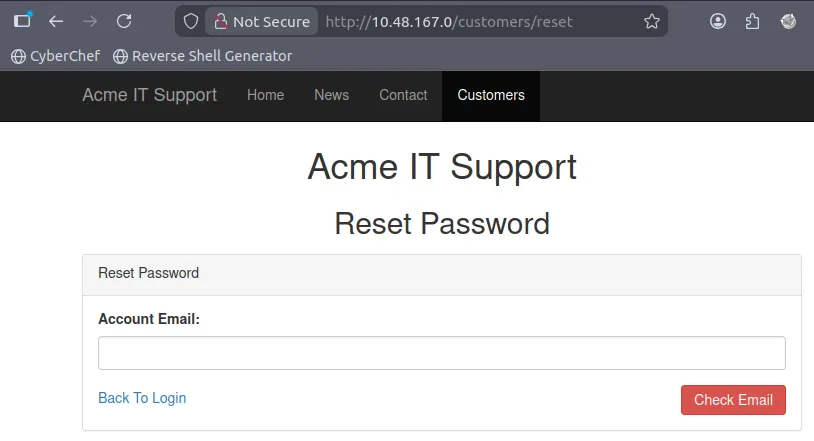This screenshot has width=814, height=441.
Task: Click the rightmost toolbar extension icon
Action: point(788,21)
